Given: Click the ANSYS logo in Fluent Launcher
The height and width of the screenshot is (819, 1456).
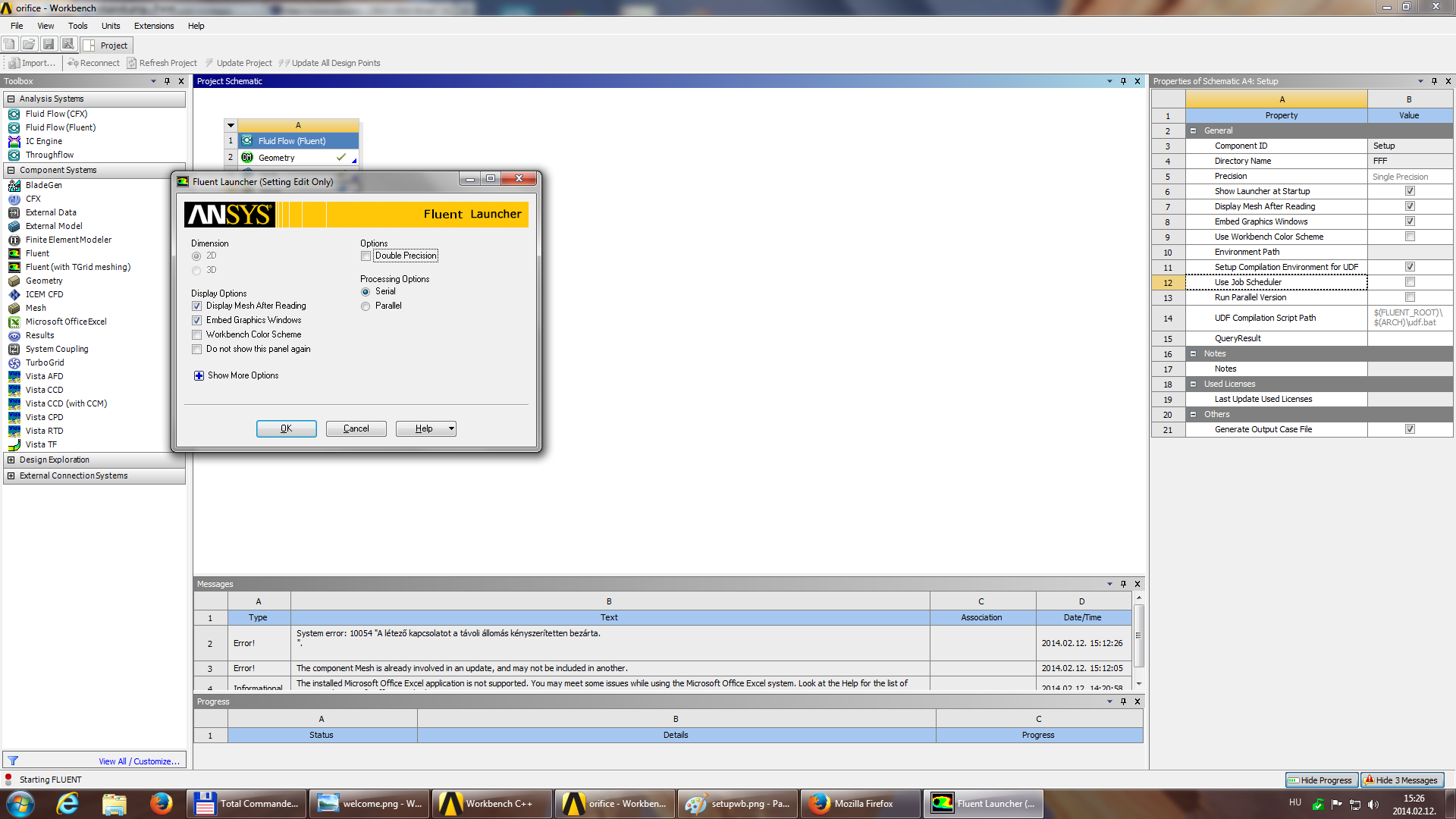Looking at the screenshot, I should (x=228, y=213).
